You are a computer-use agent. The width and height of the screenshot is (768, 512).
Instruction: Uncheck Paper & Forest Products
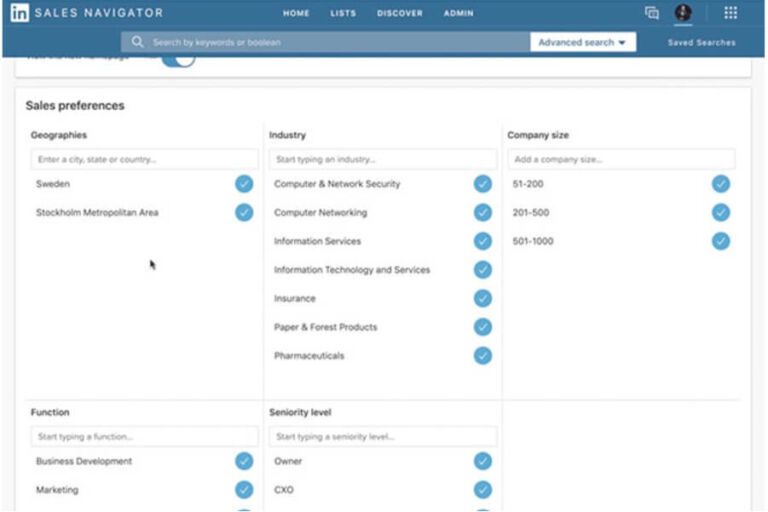coord(482,327)
